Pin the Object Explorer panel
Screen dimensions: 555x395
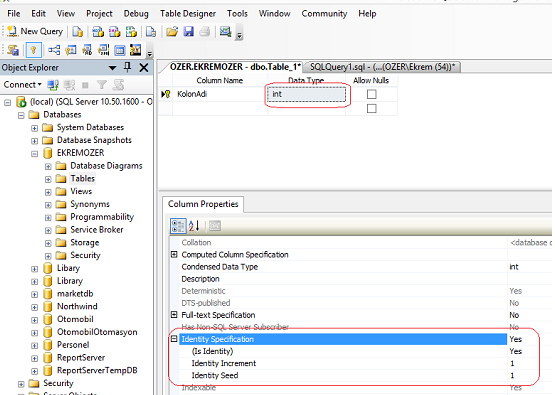click(128, 67)
